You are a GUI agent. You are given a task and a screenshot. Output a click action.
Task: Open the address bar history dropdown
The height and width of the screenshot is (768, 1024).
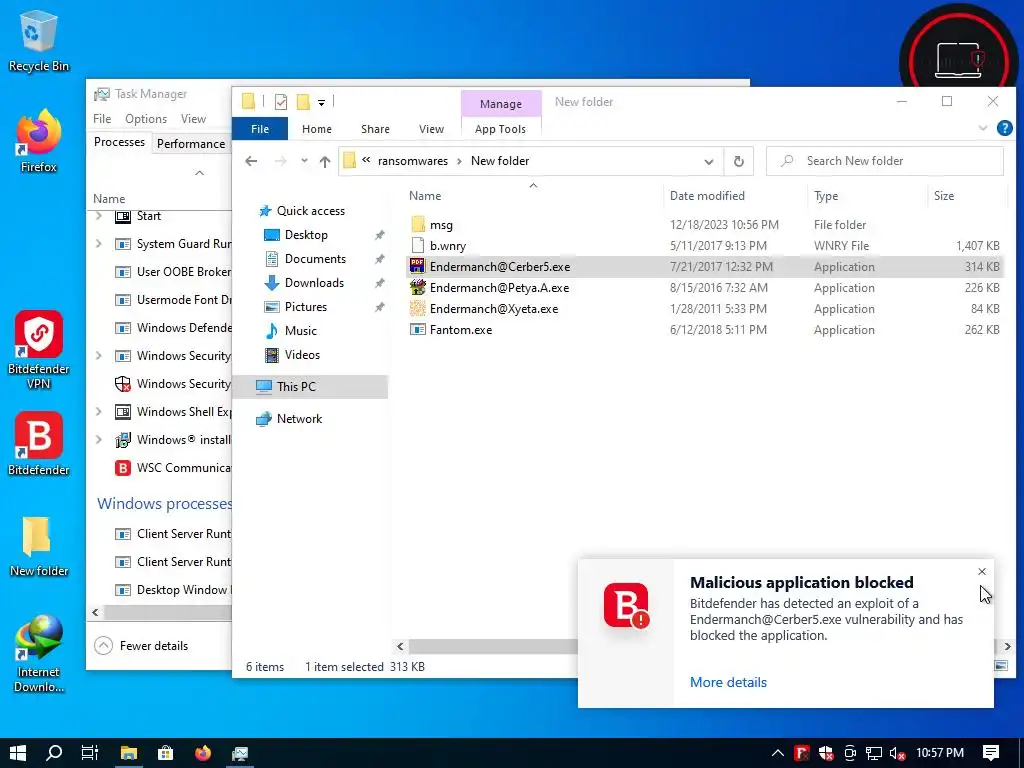[x=709, y=161]
